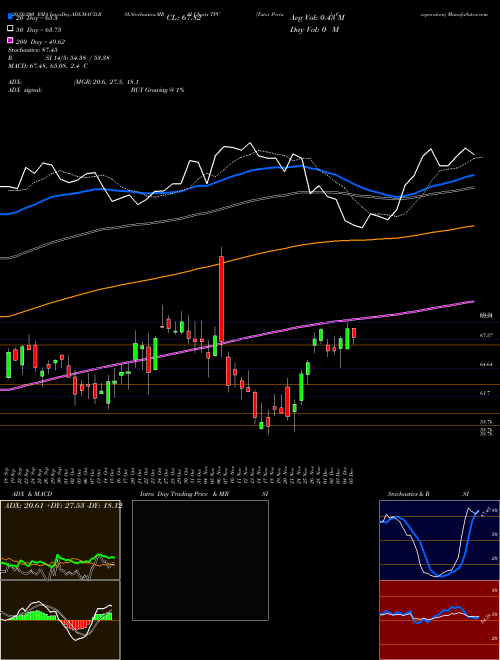Click the 'ADX: 20.61 +DY: 27.53 -DY: 18.12' label
The height and width of the screenshot is (660, 500).
click(62, 505)
